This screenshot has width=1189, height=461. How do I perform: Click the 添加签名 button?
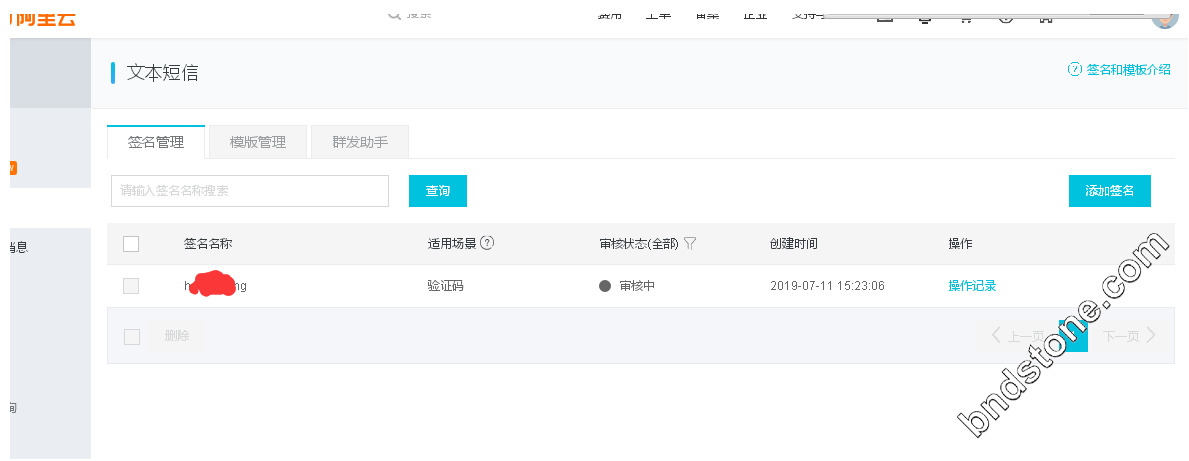[1109, 191]
